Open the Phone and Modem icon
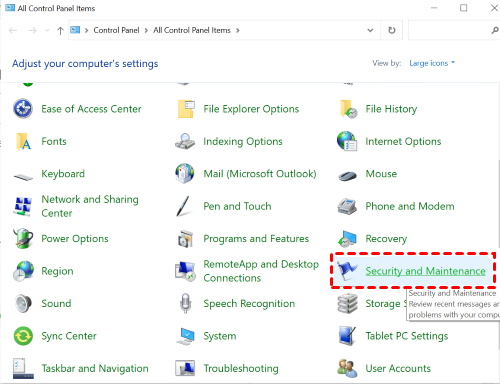This screenshot has width=500, height=384. point(347,206)
